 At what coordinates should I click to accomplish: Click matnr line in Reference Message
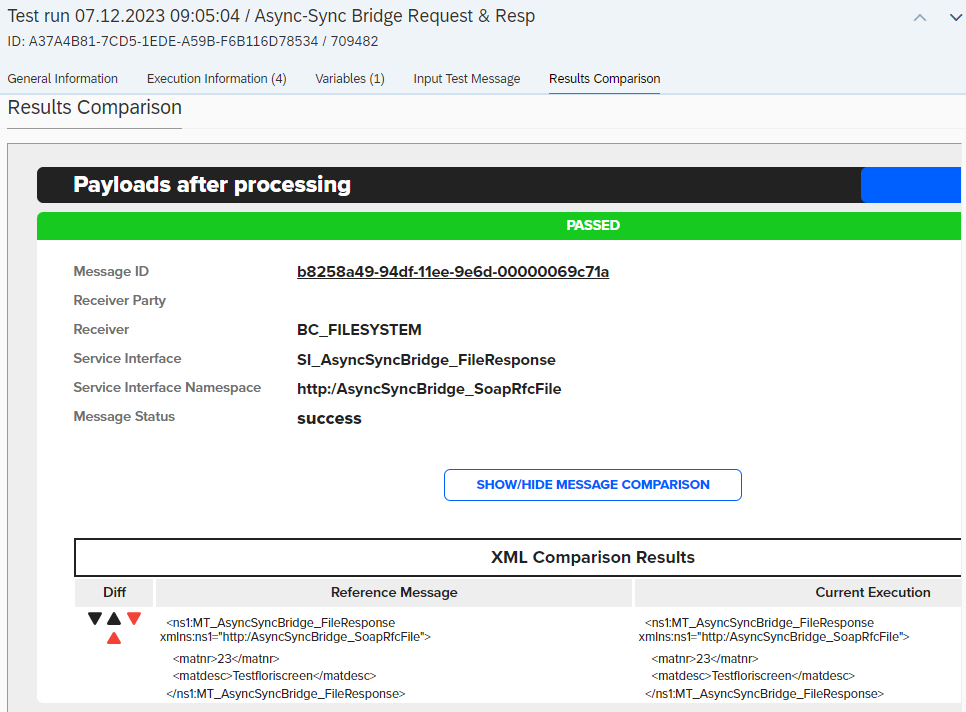click(x=226, y=659)
